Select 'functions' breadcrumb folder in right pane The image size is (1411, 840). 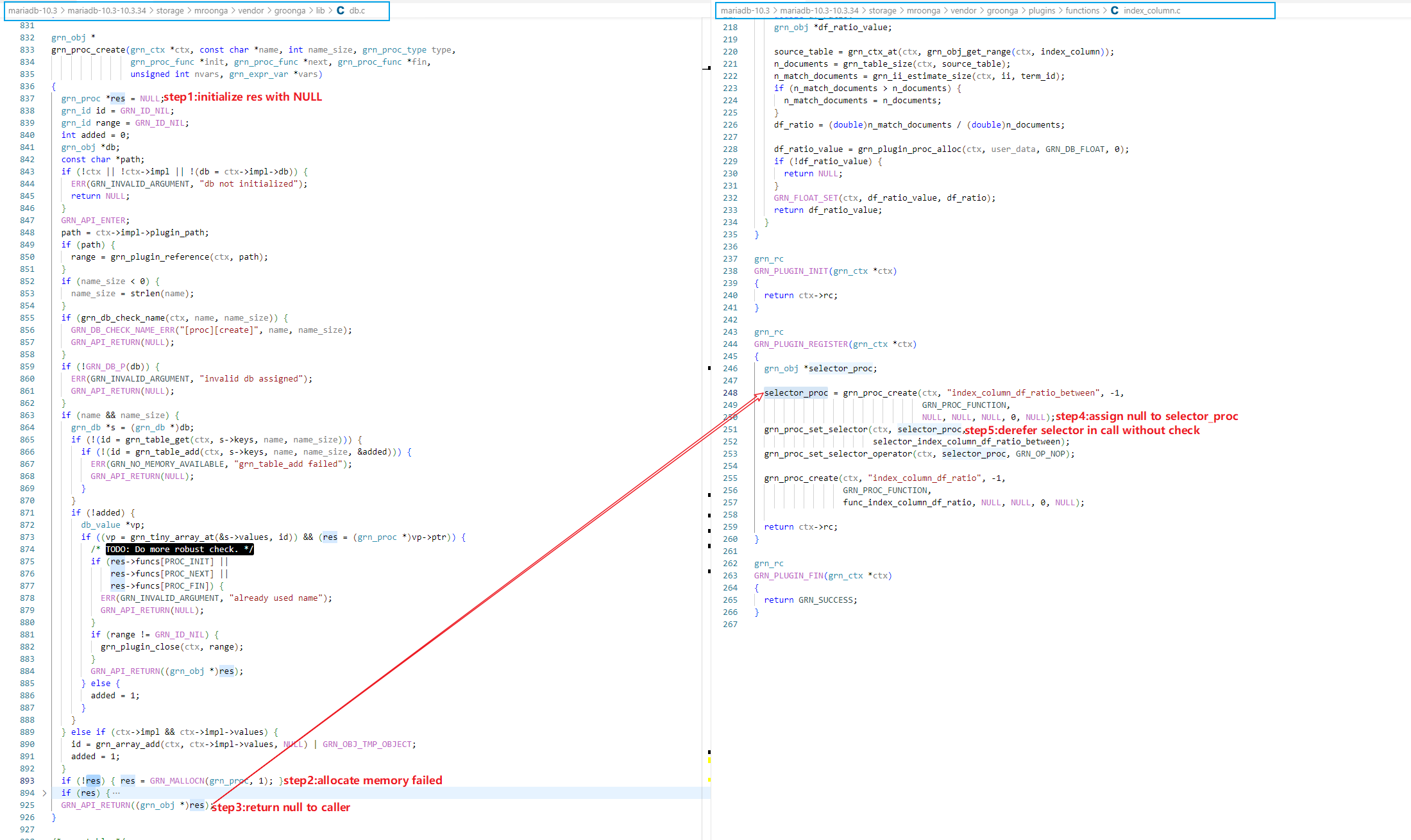1082,10
